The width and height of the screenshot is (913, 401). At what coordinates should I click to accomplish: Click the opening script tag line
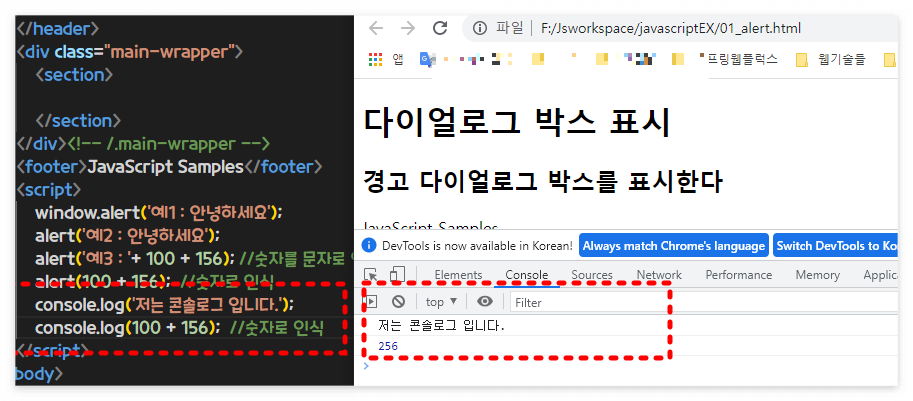click(x=48, y=190)
